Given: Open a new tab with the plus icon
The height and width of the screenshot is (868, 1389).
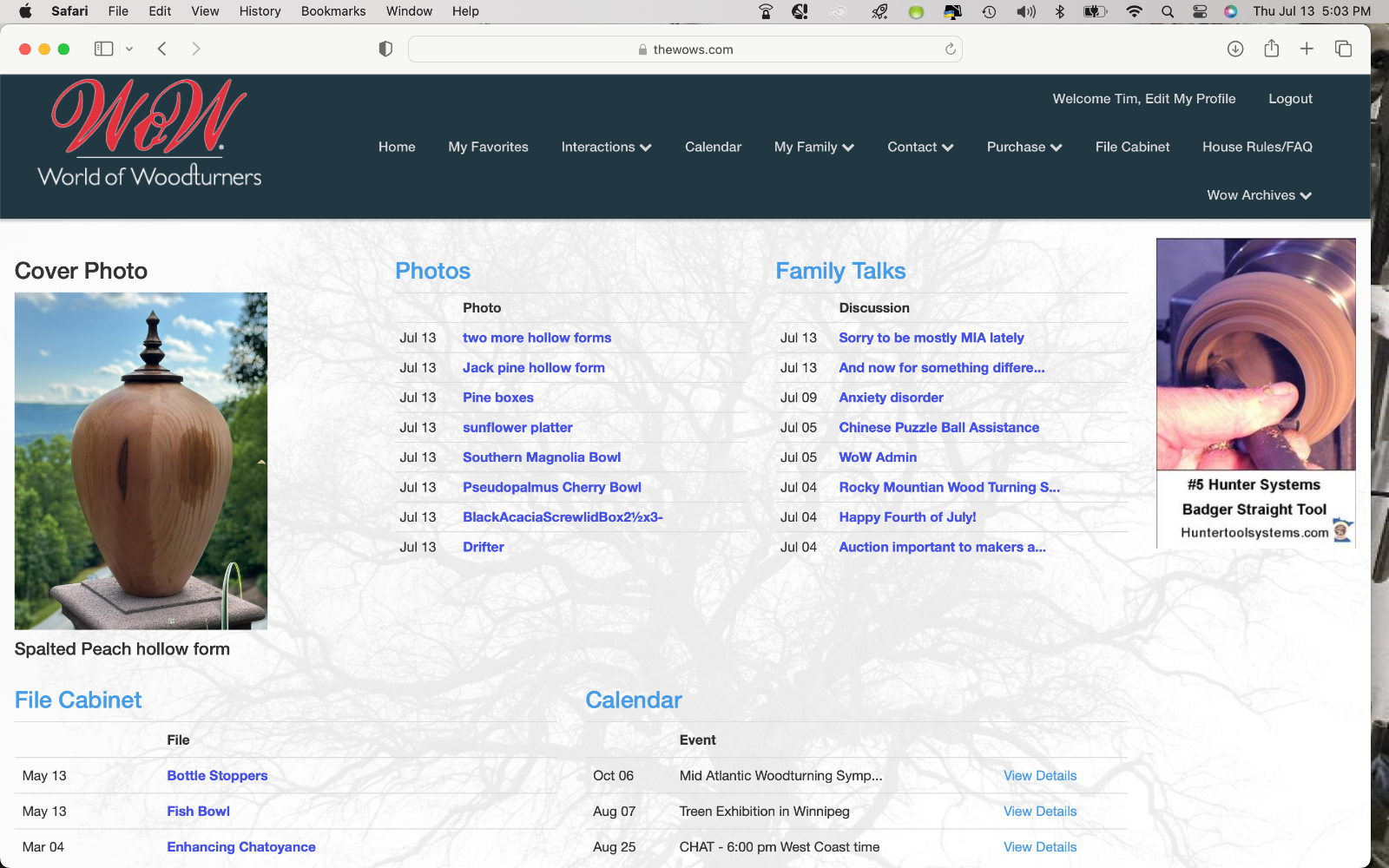Looking at the screenshot, I should click(x=1307, y=49).
